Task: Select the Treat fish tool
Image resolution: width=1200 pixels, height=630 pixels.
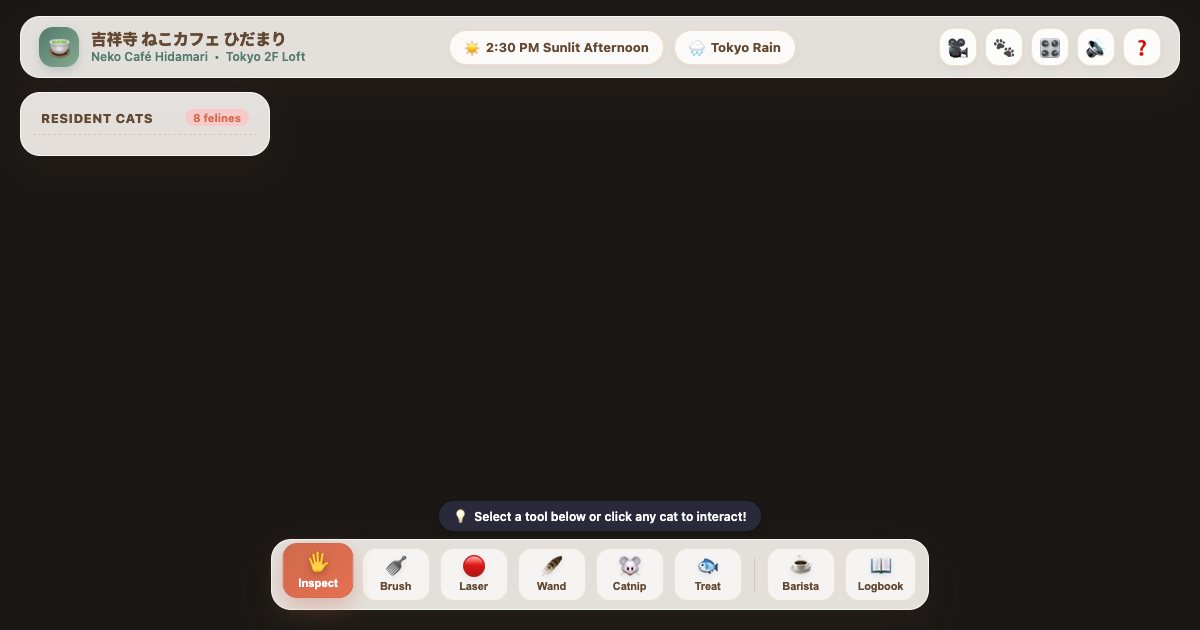Action: 708,575
